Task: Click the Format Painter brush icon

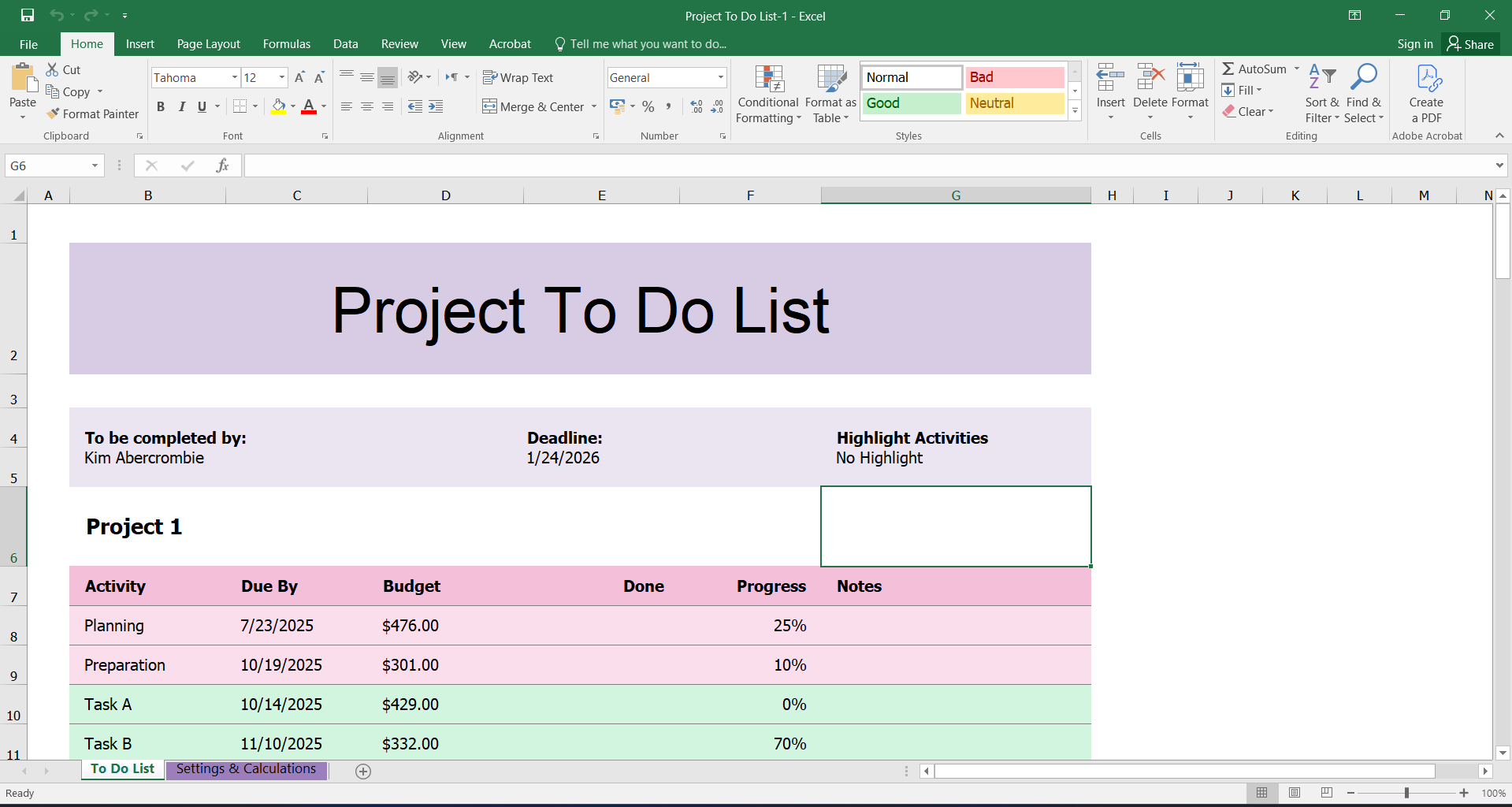Action: 53,114
